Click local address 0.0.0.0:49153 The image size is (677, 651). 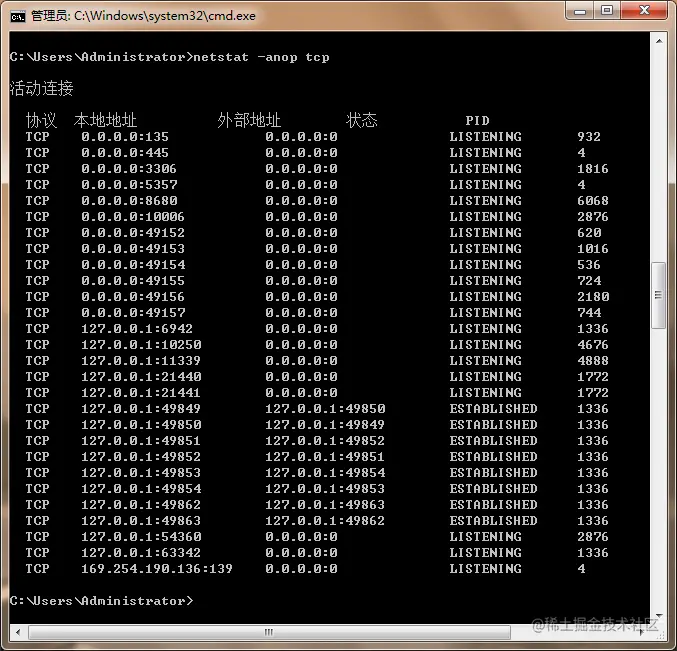pos(133,249)
